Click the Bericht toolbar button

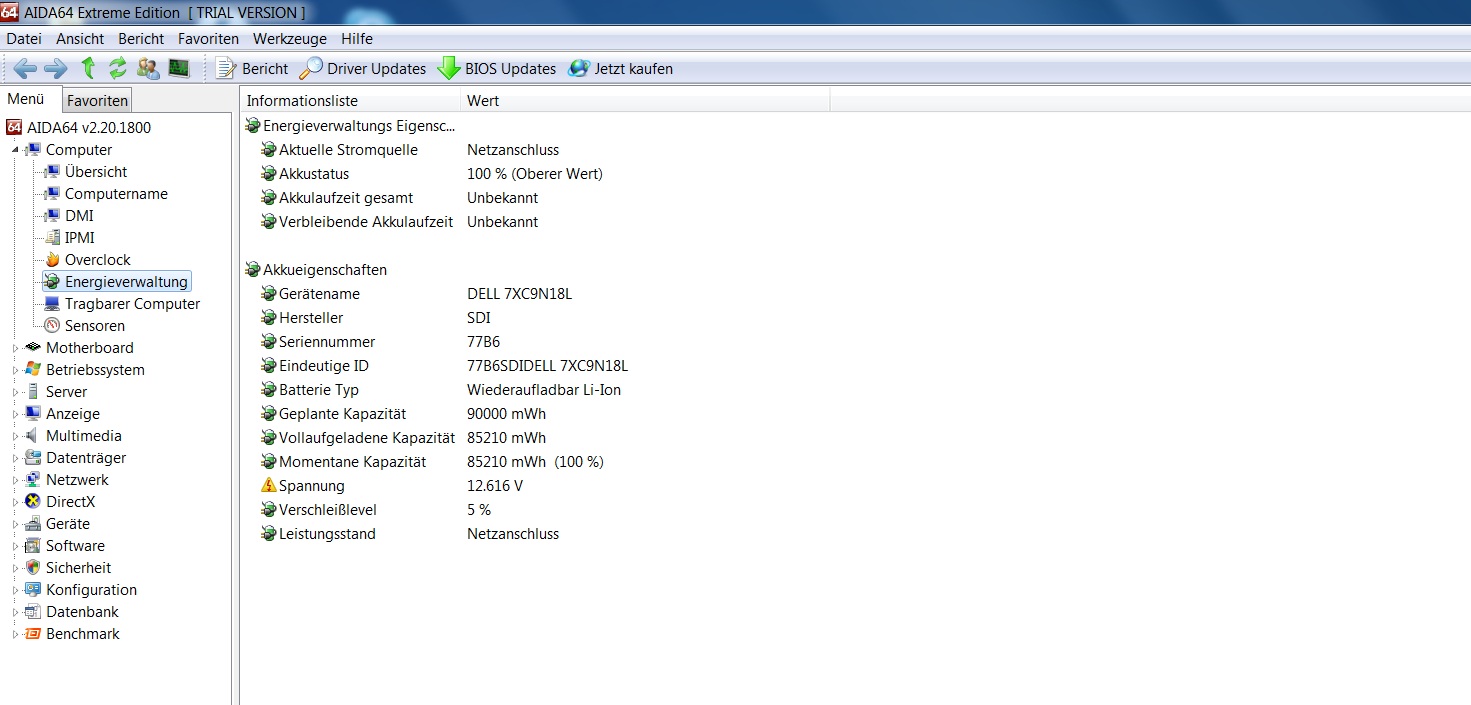click(x=253, y=69)
